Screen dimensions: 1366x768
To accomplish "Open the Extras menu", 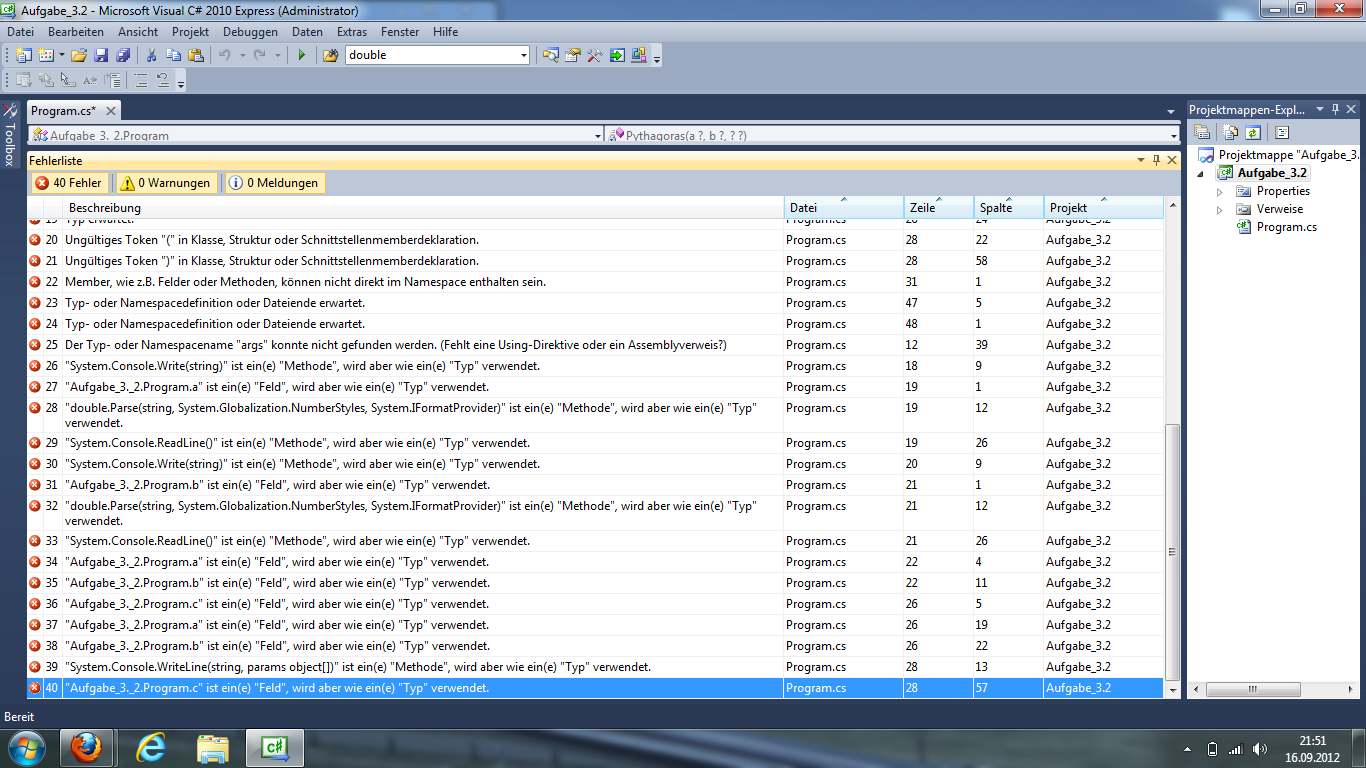I will [352, 32].
